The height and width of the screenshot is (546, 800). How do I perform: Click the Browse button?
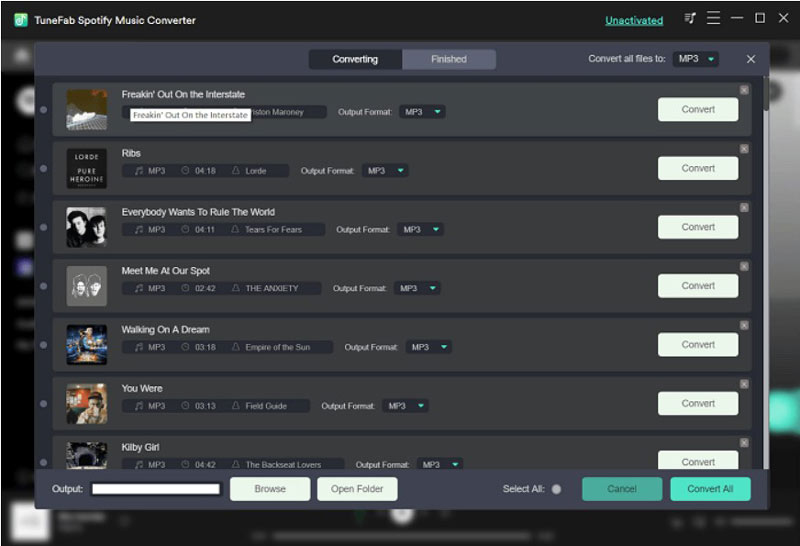(x=270, y=489)
